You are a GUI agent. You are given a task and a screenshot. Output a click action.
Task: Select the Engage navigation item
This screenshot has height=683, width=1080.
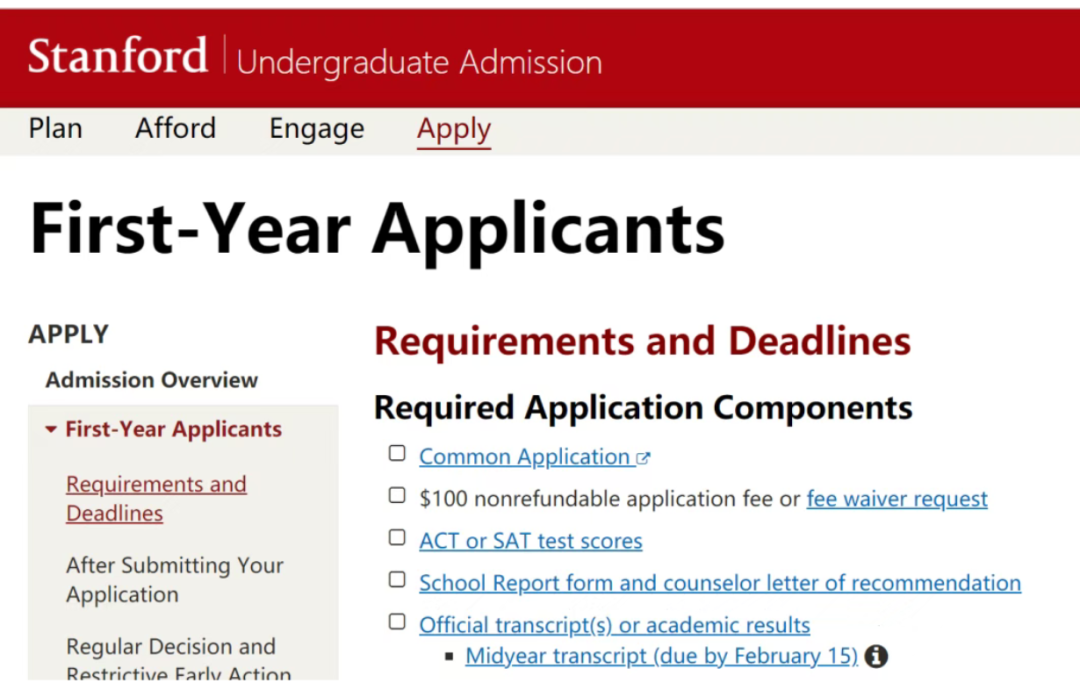[317, 129]
